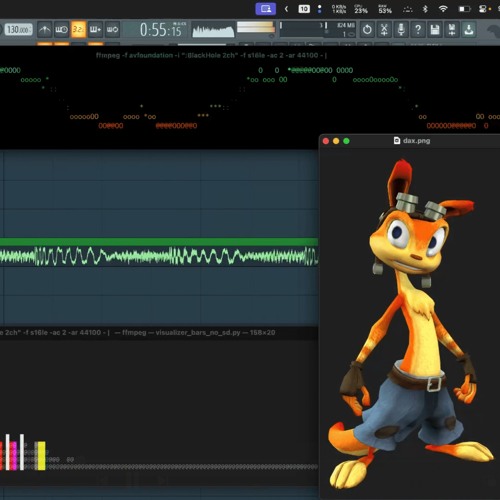Viewport: 500px width, 500px height.
Task: Minimize the dax.png window with yellow button
Action: [336, 141]
